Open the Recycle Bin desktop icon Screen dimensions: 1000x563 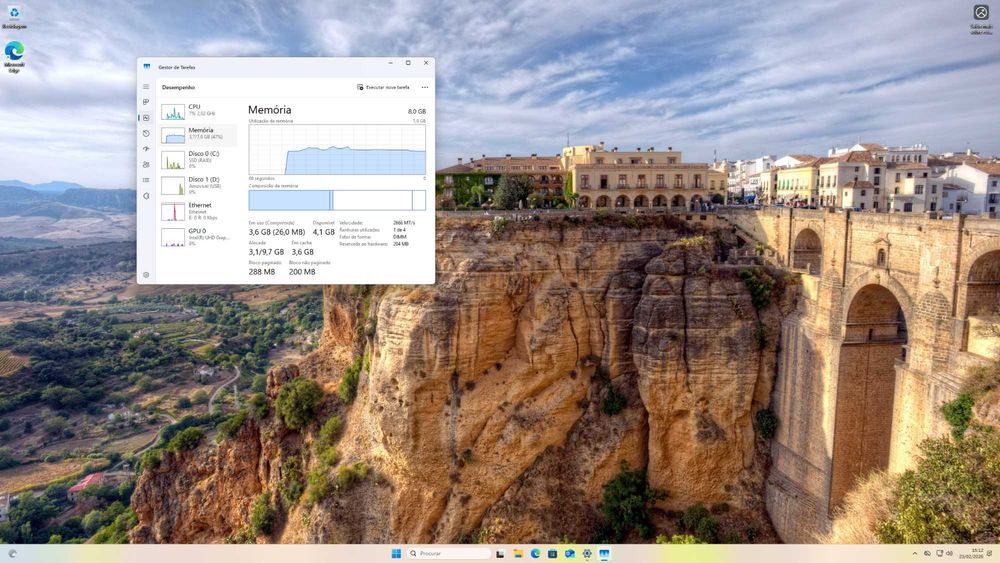point(14,18)
